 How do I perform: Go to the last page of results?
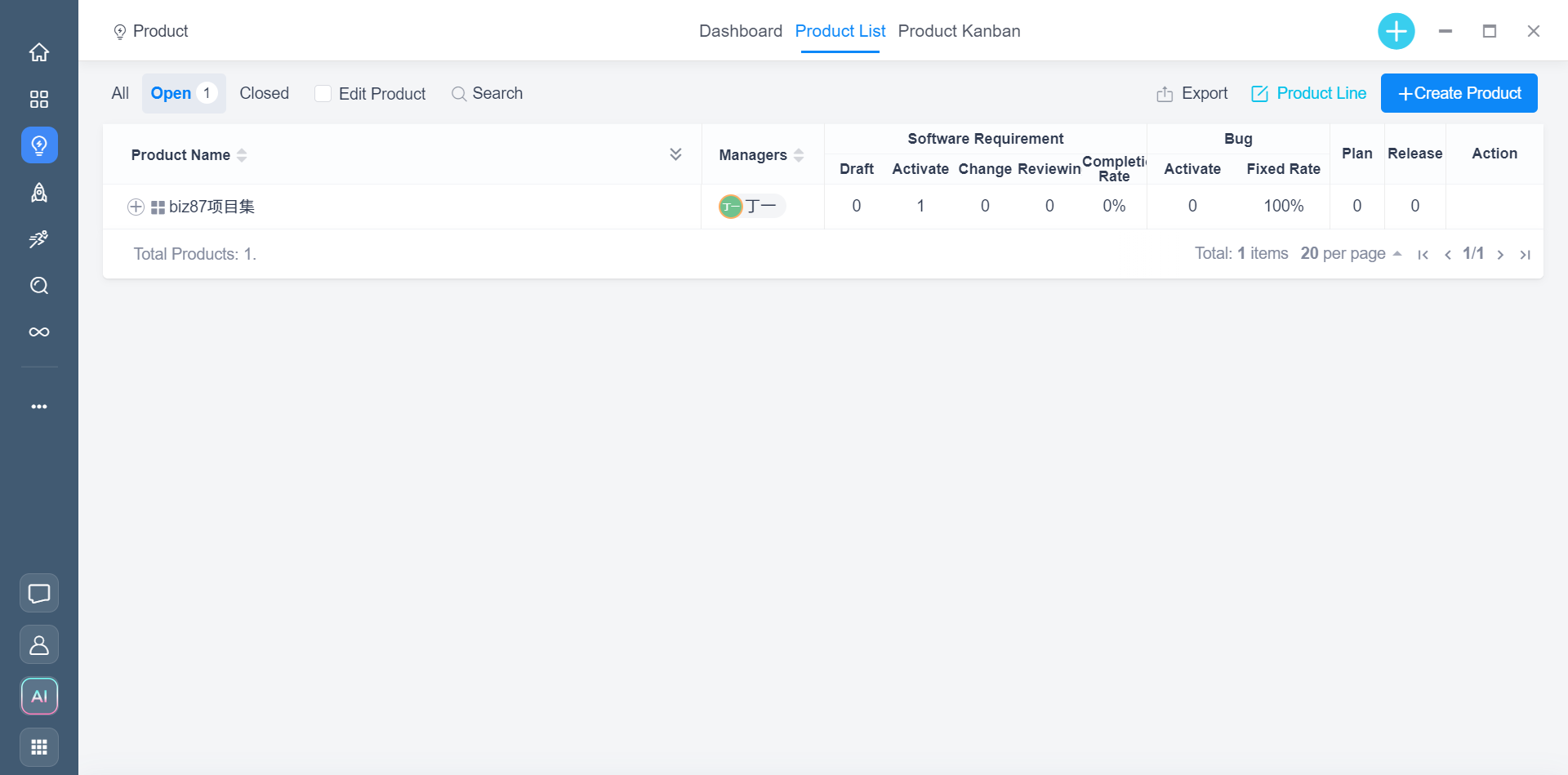click(1525, 255)
